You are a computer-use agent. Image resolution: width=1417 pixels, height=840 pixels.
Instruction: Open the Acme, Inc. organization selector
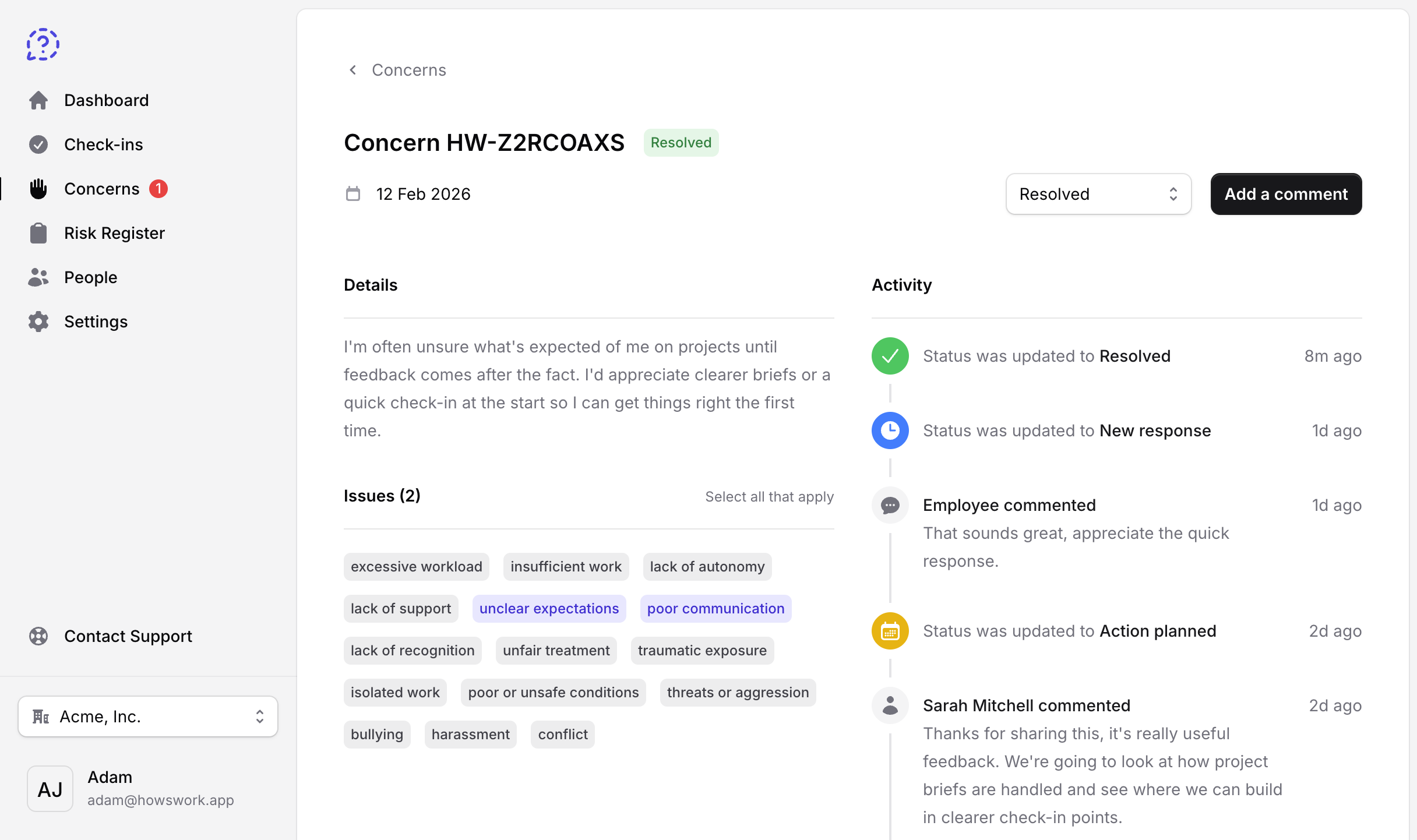coord(147,716)
